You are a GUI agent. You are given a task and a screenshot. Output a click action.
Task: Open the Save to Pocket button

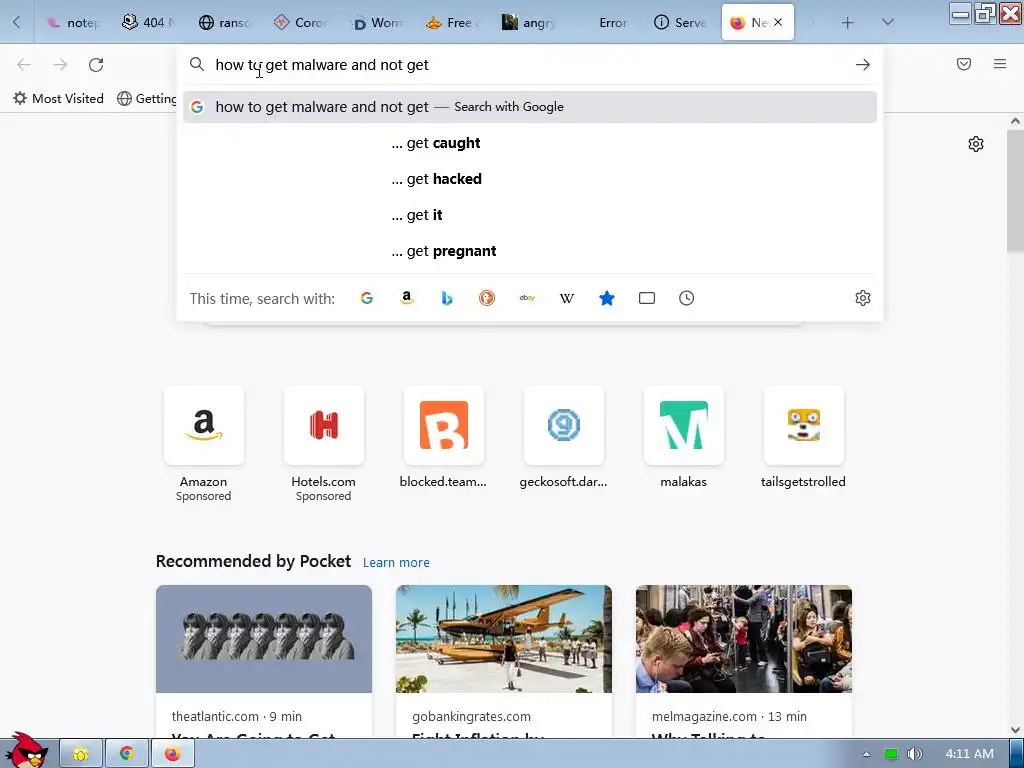point(964,64)
